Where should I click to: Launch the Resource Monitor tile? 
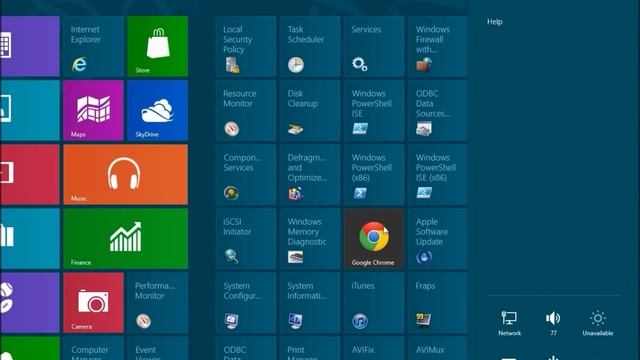246,110
